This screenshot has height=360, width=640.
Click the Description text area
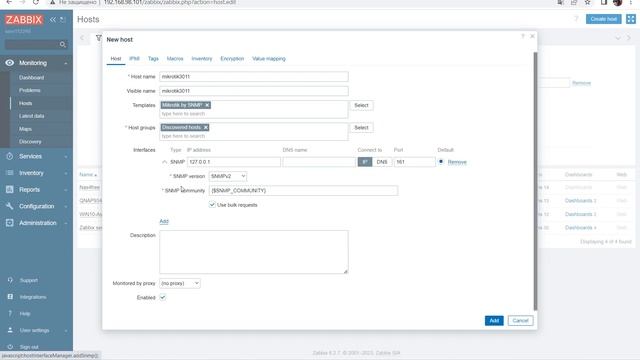pos(254,252)
